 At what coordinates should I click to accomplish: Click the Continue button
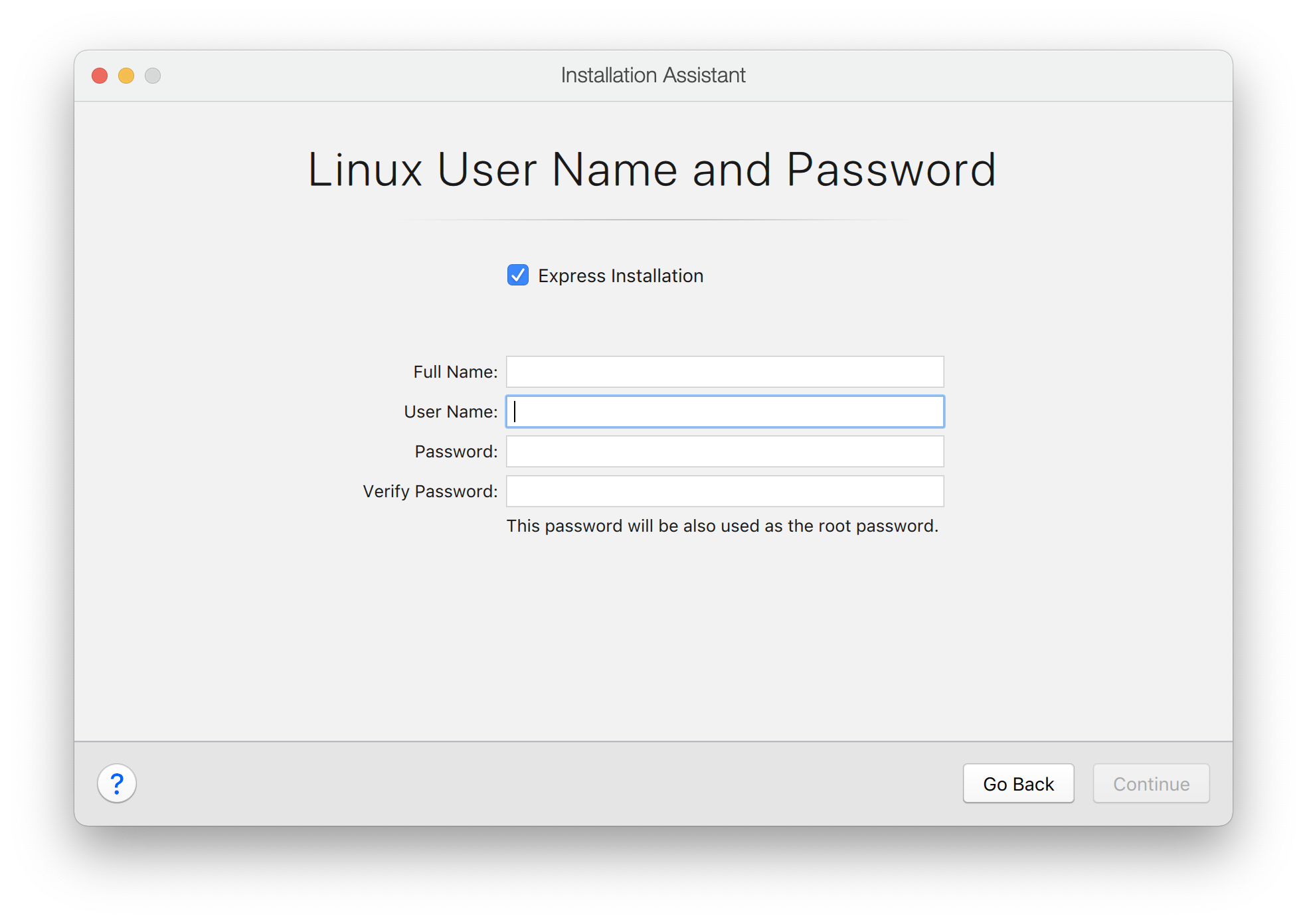pos(1151,784)
